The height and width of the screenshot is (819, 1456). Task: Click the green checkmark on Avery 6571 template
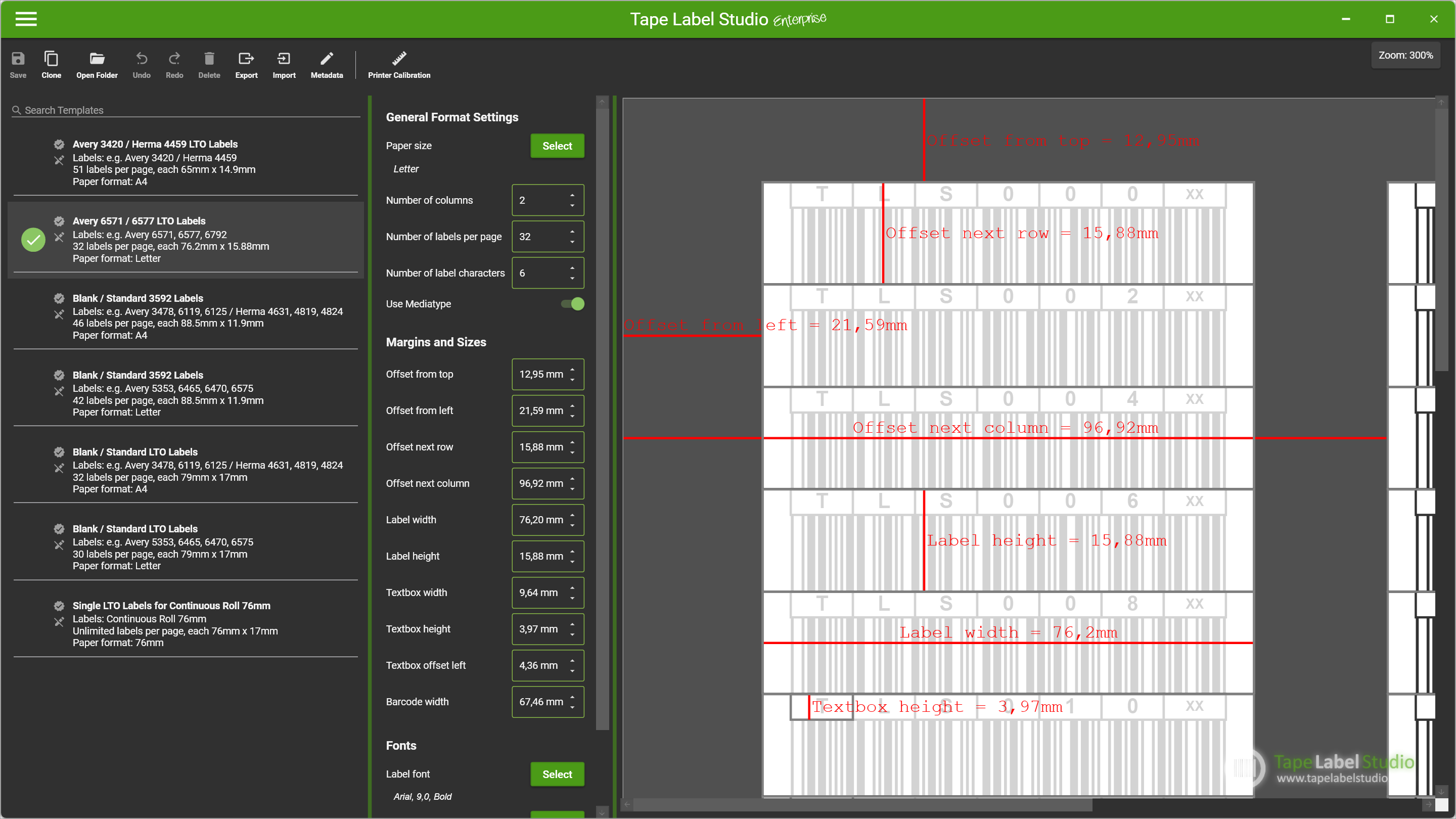pos(33,240)
